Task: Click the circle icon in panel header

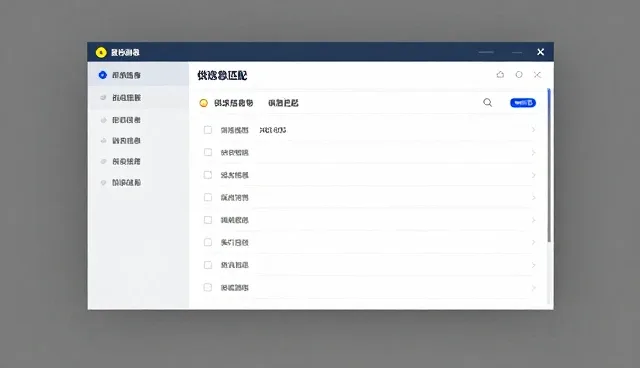Action: (x=519, y=75)
